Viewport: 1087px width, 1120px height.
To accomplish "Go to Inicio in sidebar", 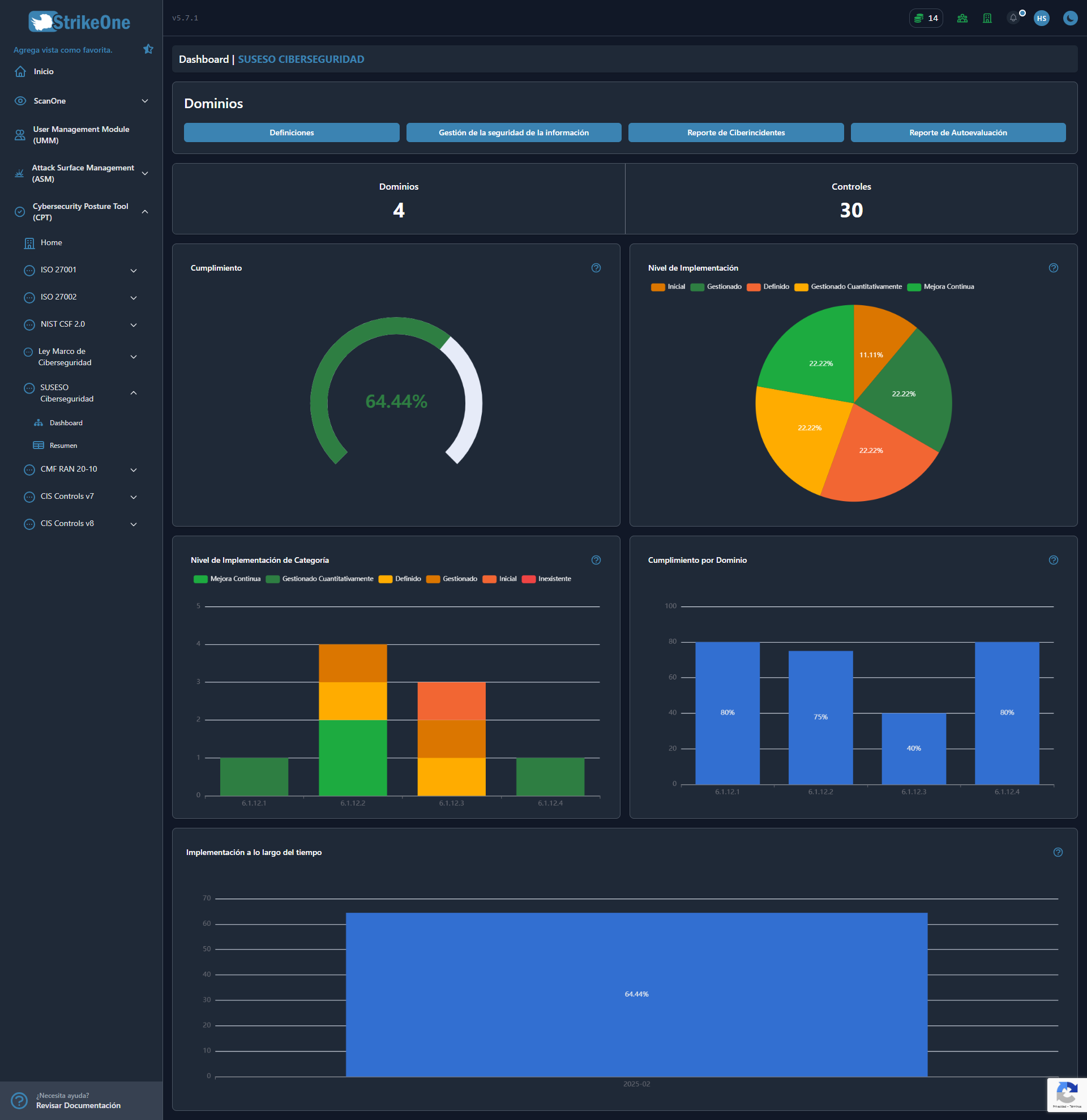I will [x=44, y=71].
